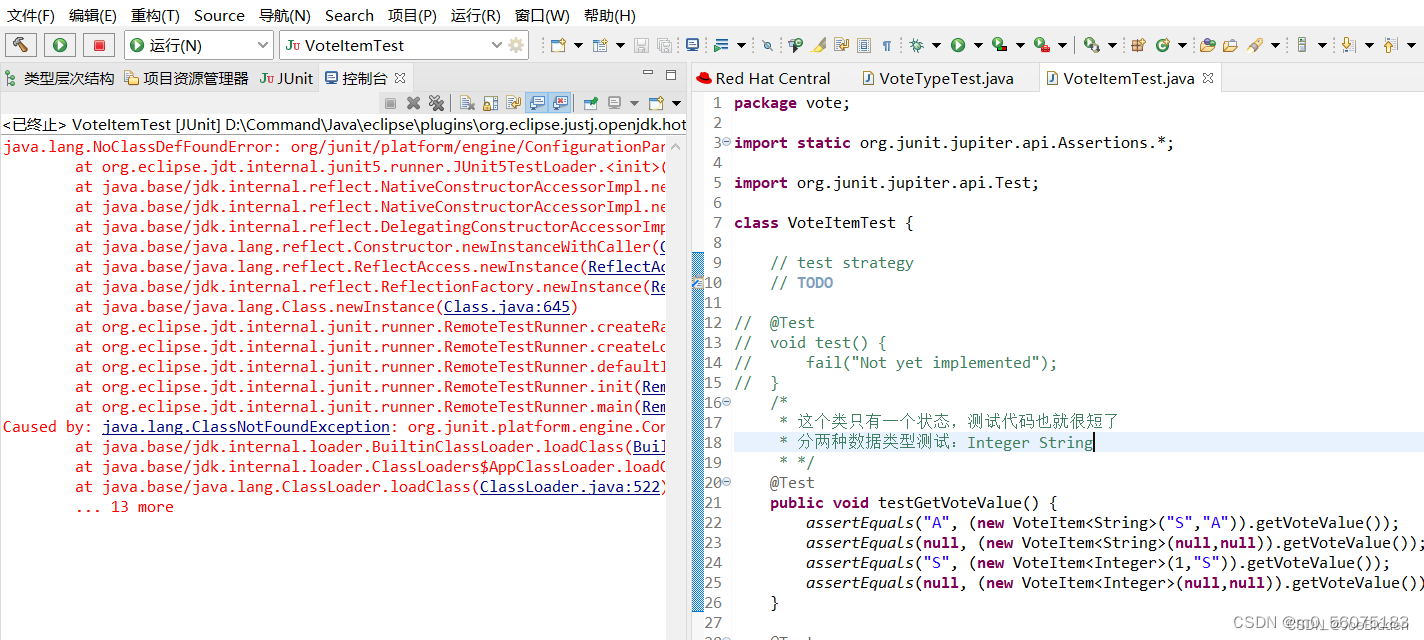Toggle Show Console When Standard Out Changes

[538, 102]
